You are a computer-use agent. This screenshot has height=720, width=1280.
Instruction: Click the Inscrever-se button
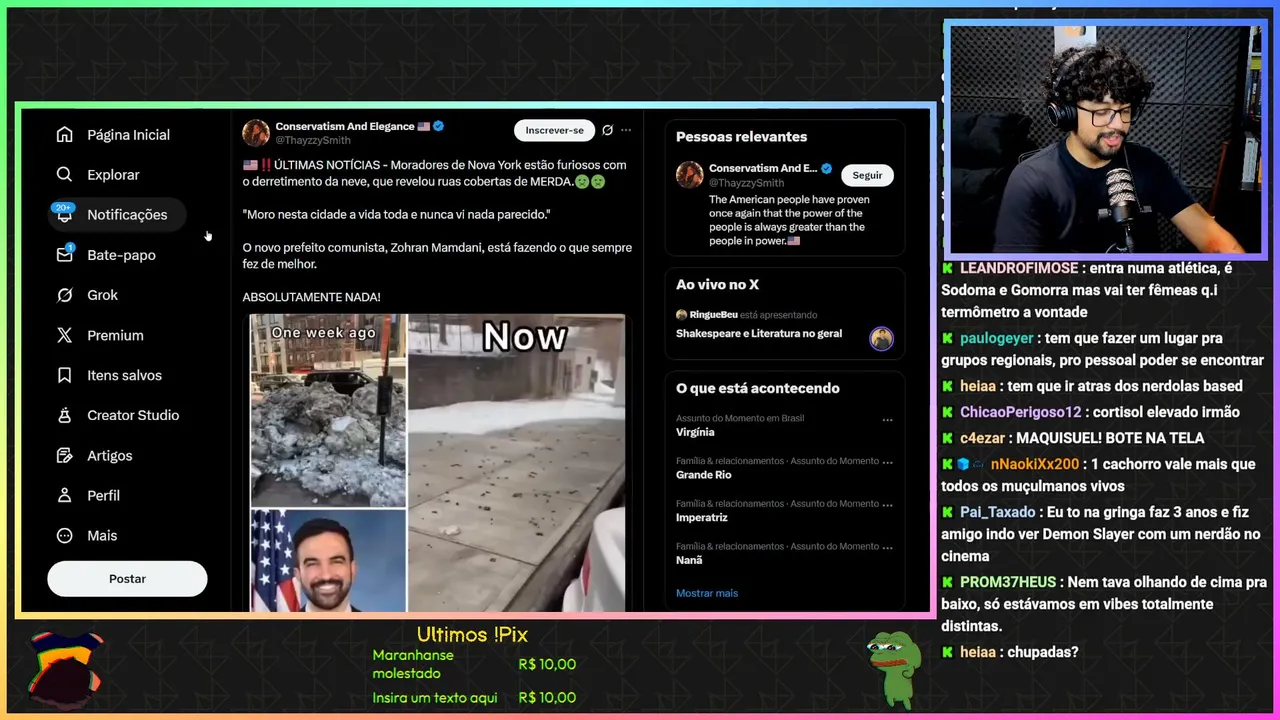(x=554, y=130)
